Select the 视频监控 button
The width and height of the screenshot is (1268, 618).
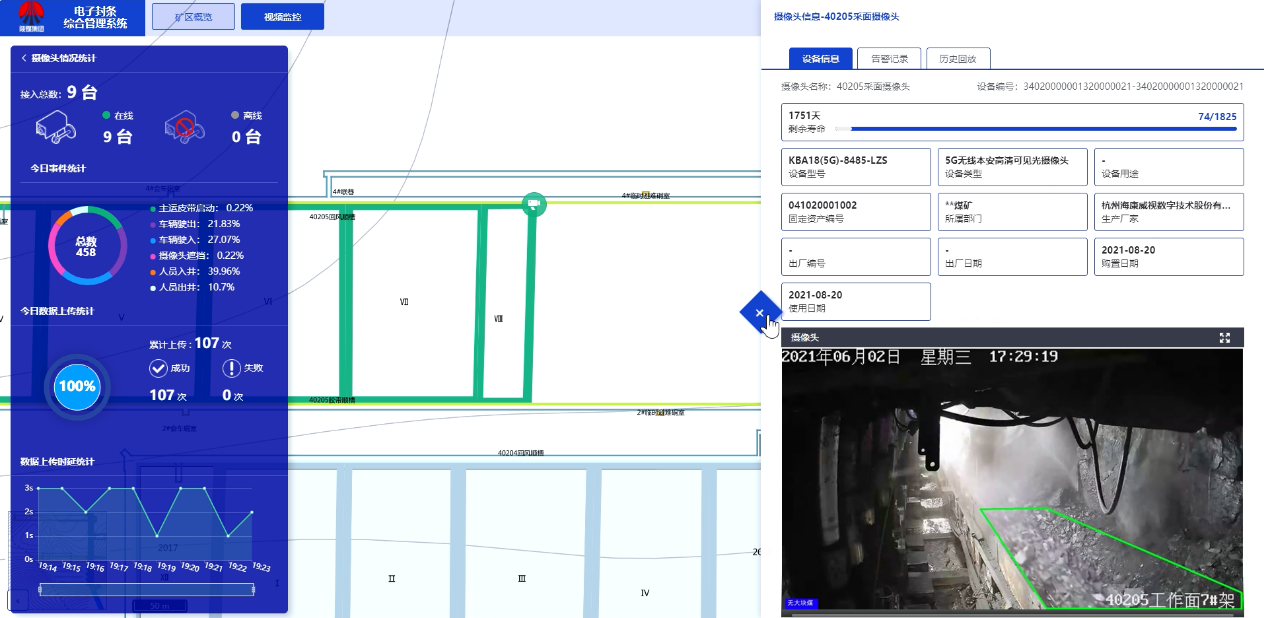point(282,17)
